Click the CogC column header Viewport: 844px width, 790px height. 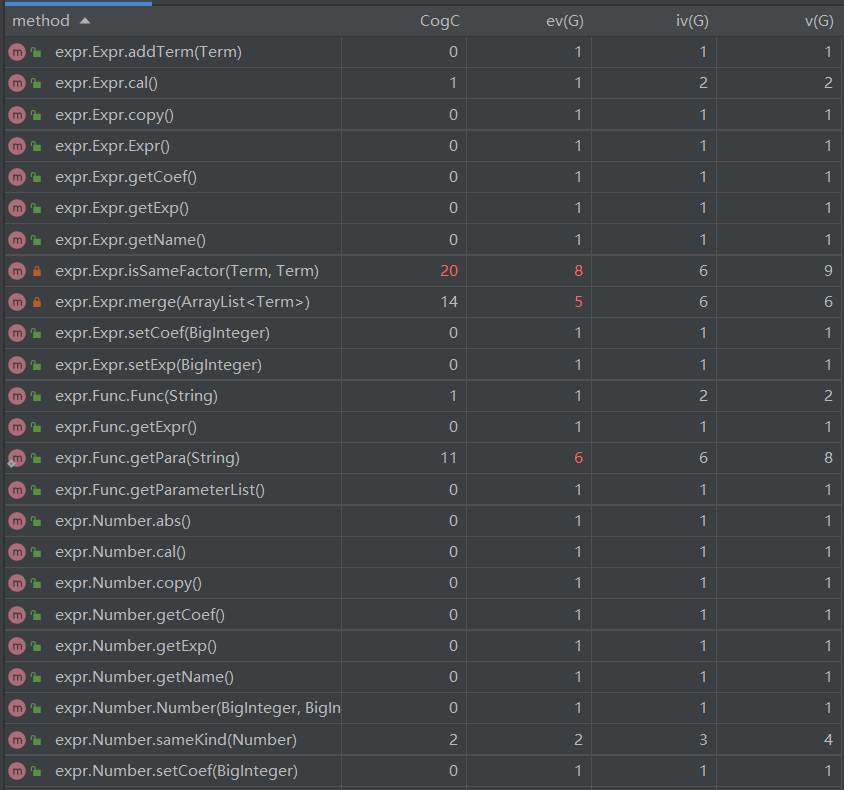pos(439,21)
